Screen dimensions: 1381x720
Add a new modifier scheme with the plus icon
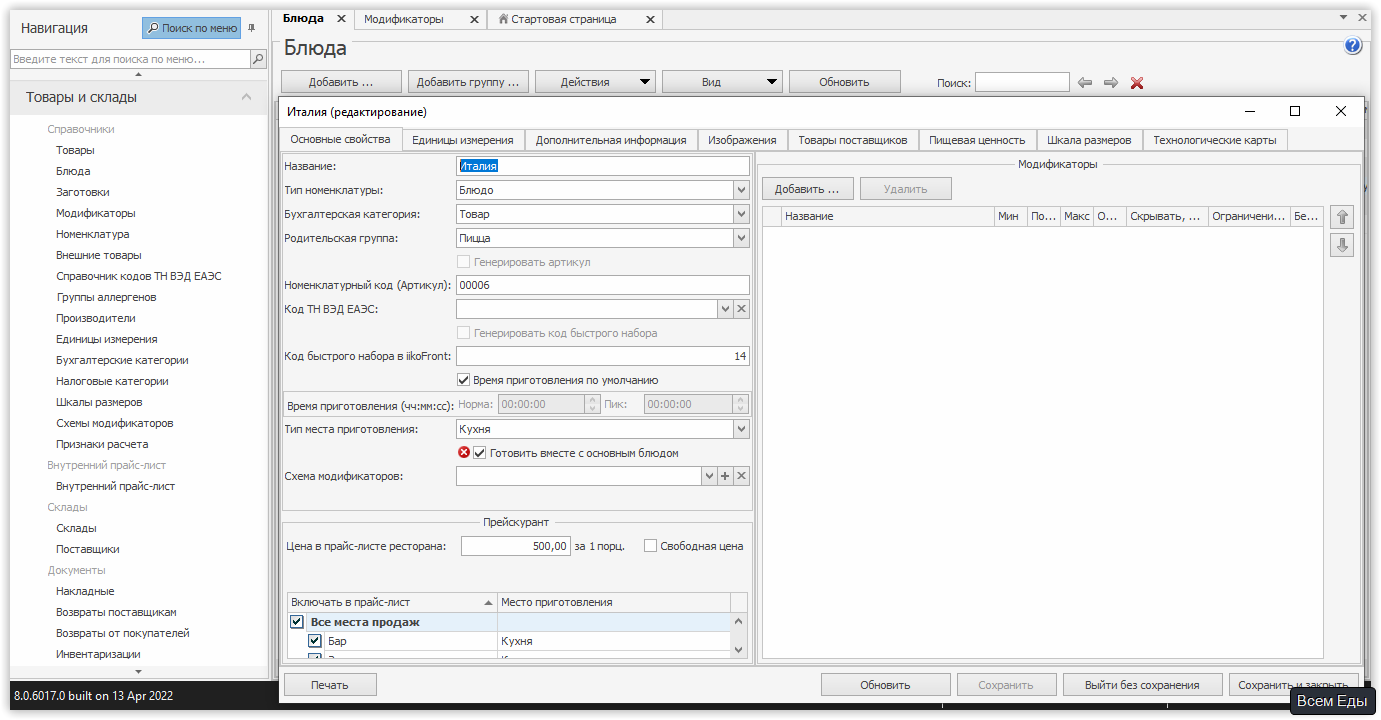726,477
